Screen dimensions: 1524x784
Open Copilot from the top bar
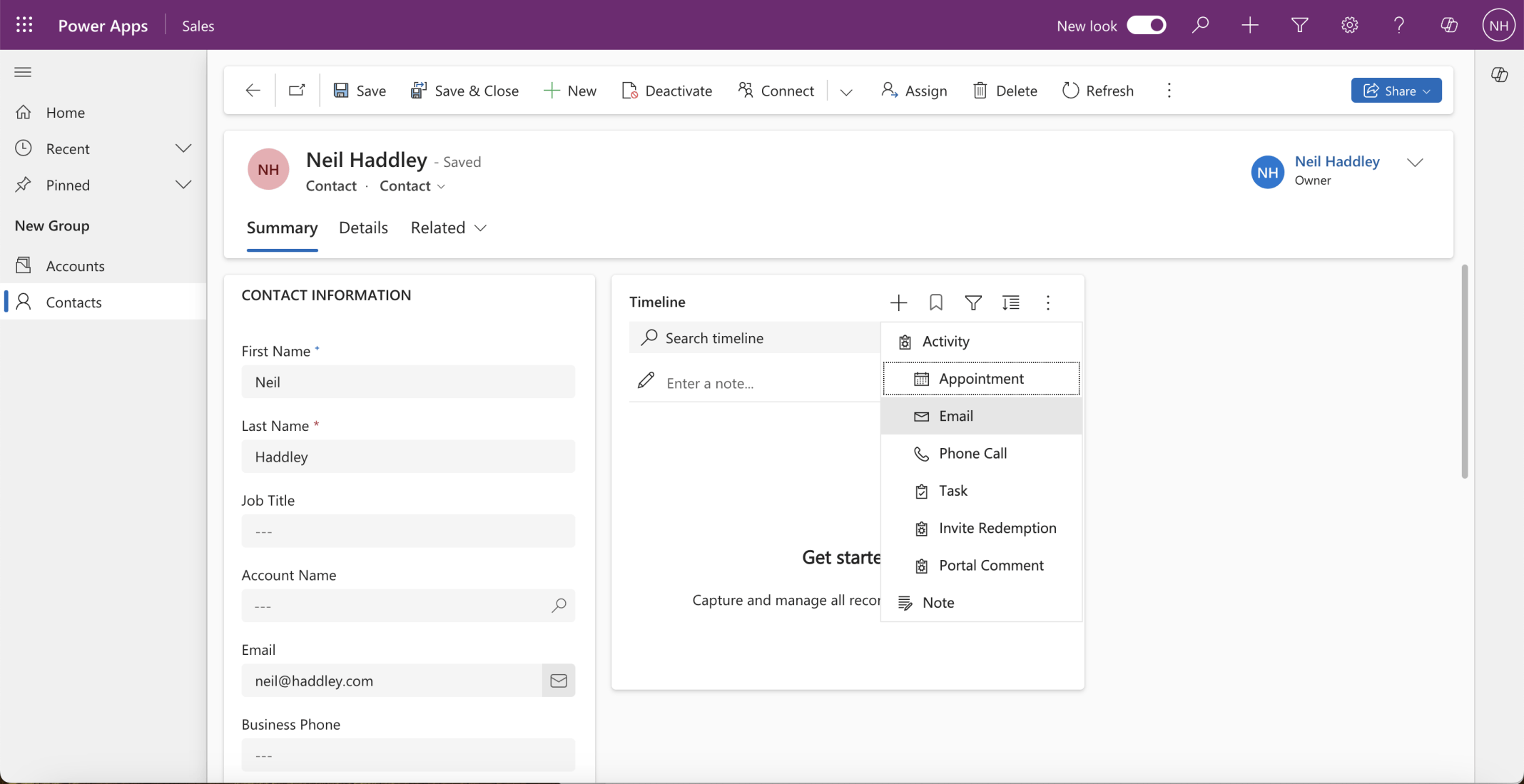(1448, 25)
